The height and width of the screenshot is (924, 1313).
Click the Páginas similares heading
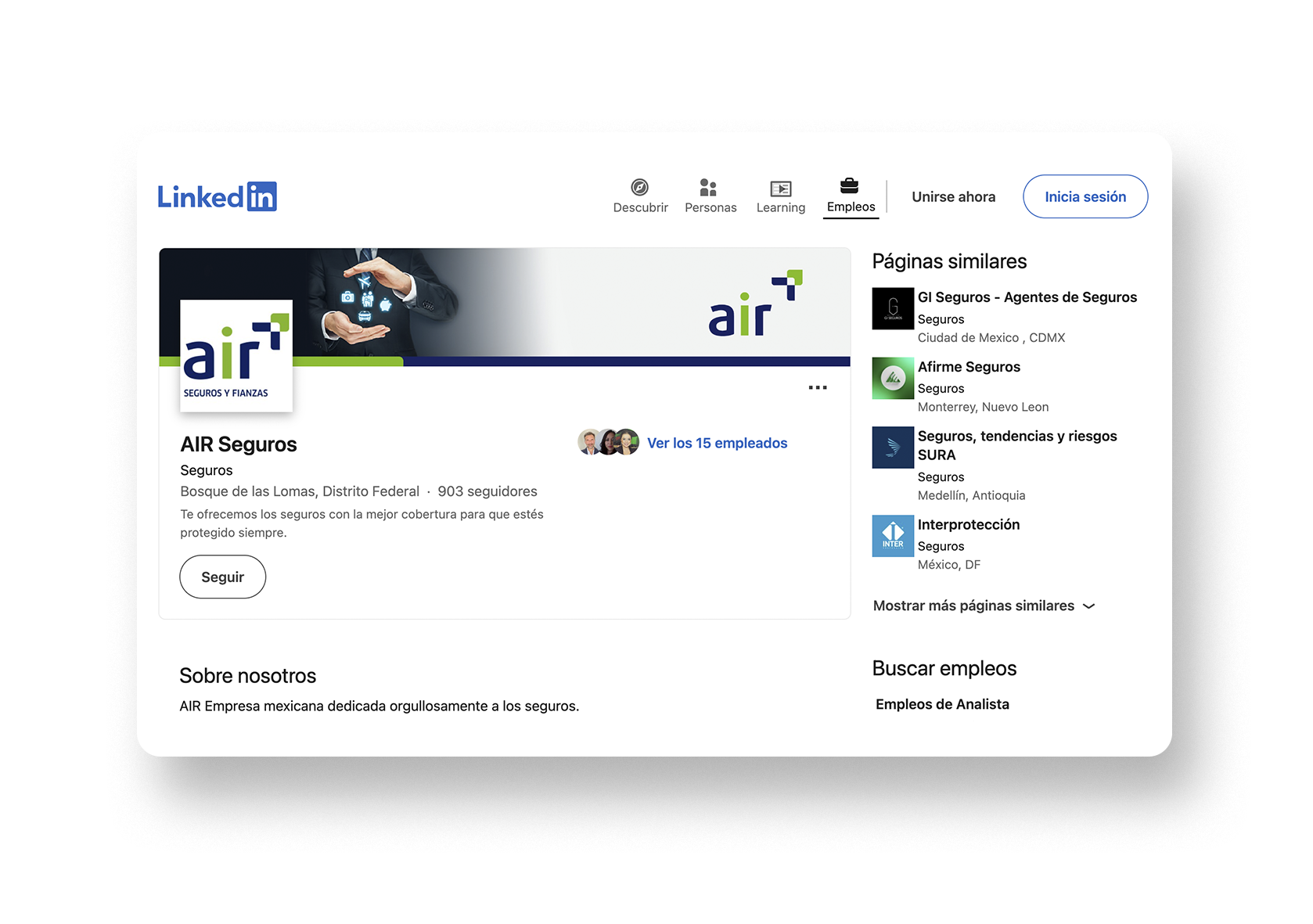[949, 261]
